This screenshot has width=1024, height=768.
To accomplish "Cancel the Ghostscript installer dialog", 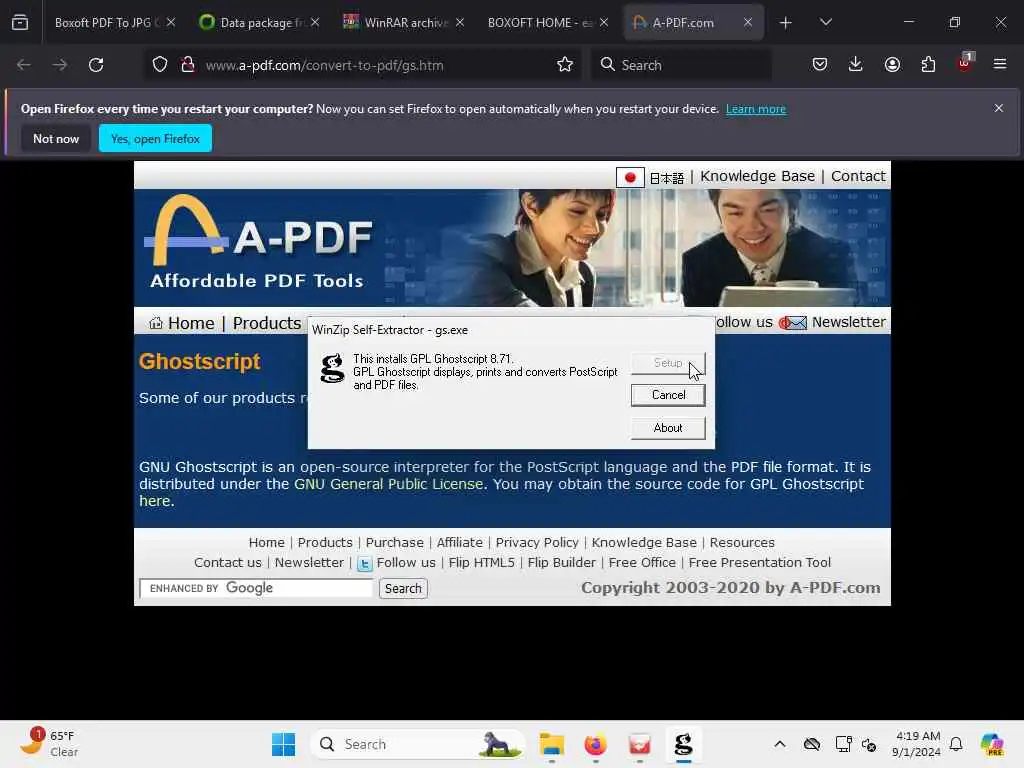I will (x=668, y=395).
